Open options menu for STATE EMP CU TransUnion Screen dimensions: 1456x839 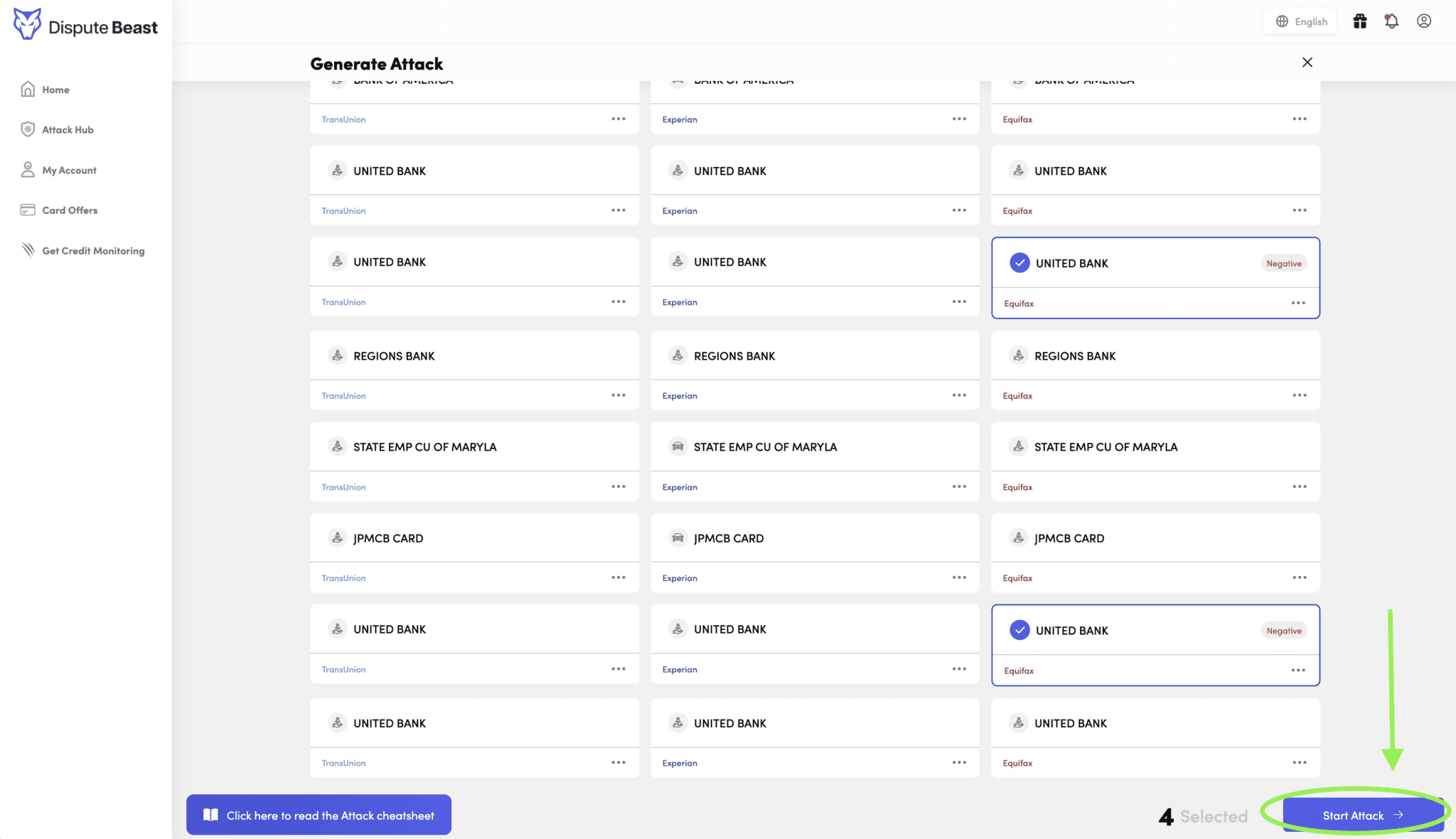618,486
